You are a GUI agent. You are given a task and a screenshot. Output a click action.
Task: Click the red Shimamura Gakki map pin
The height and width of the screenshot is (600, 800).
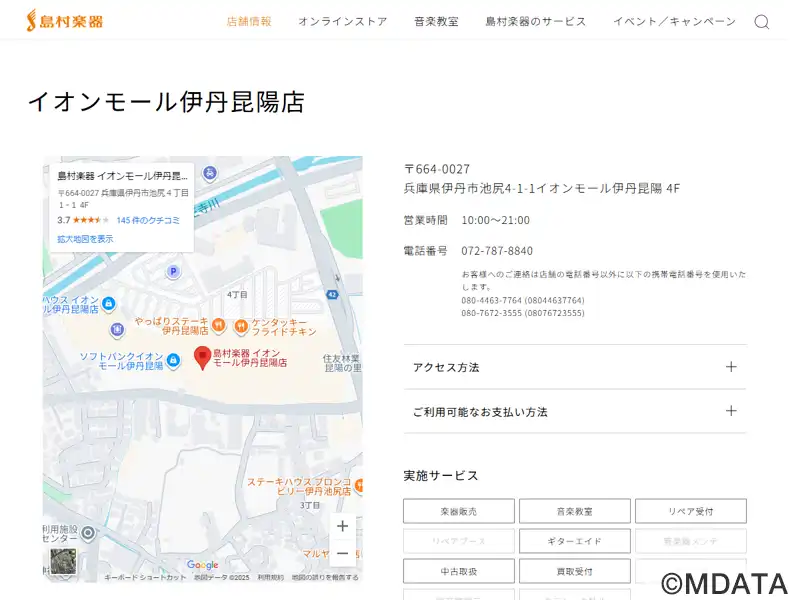[202, 356]
